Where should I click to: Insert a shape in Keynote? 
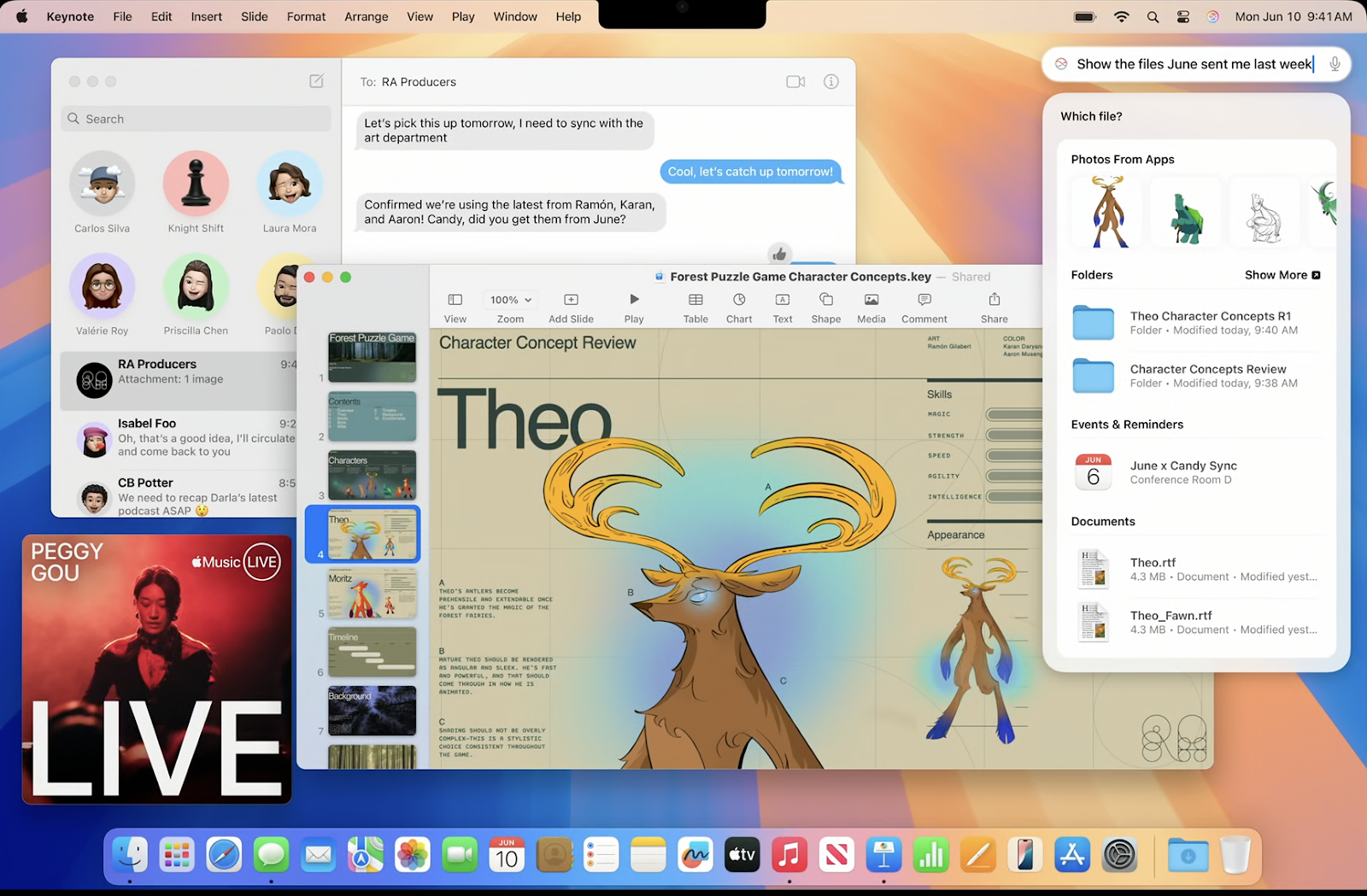coord(825,305)
